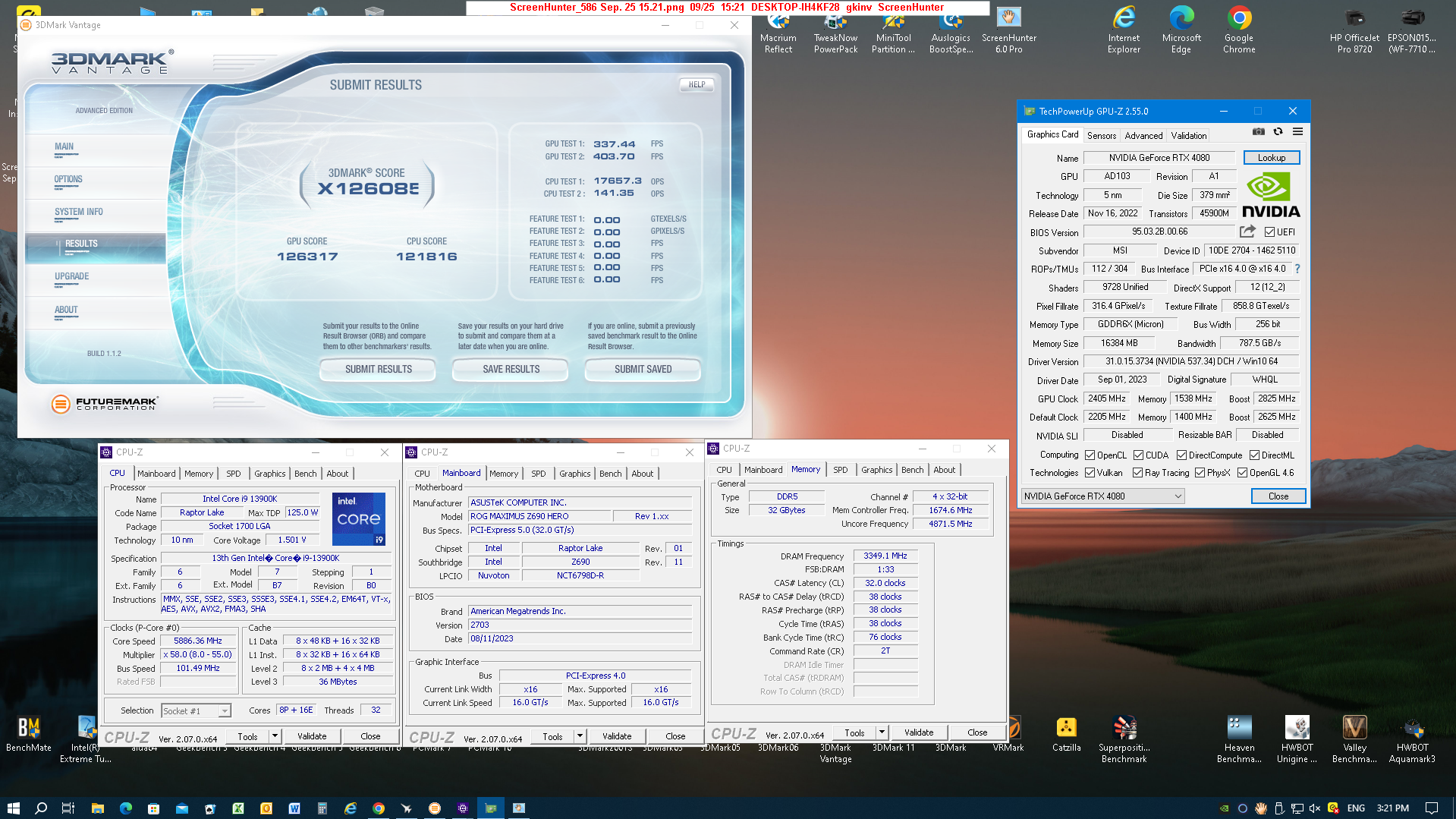
Task: Open BenchMate desktop icon
Action: click(29, 735)
